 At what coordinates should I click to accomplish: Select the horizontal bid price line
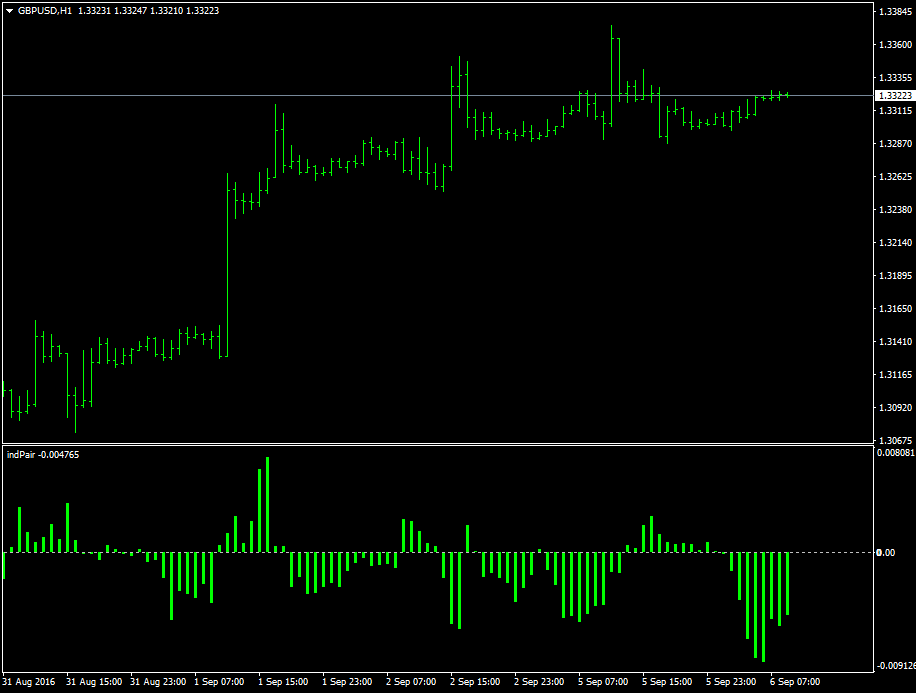(x=438, y=95)
